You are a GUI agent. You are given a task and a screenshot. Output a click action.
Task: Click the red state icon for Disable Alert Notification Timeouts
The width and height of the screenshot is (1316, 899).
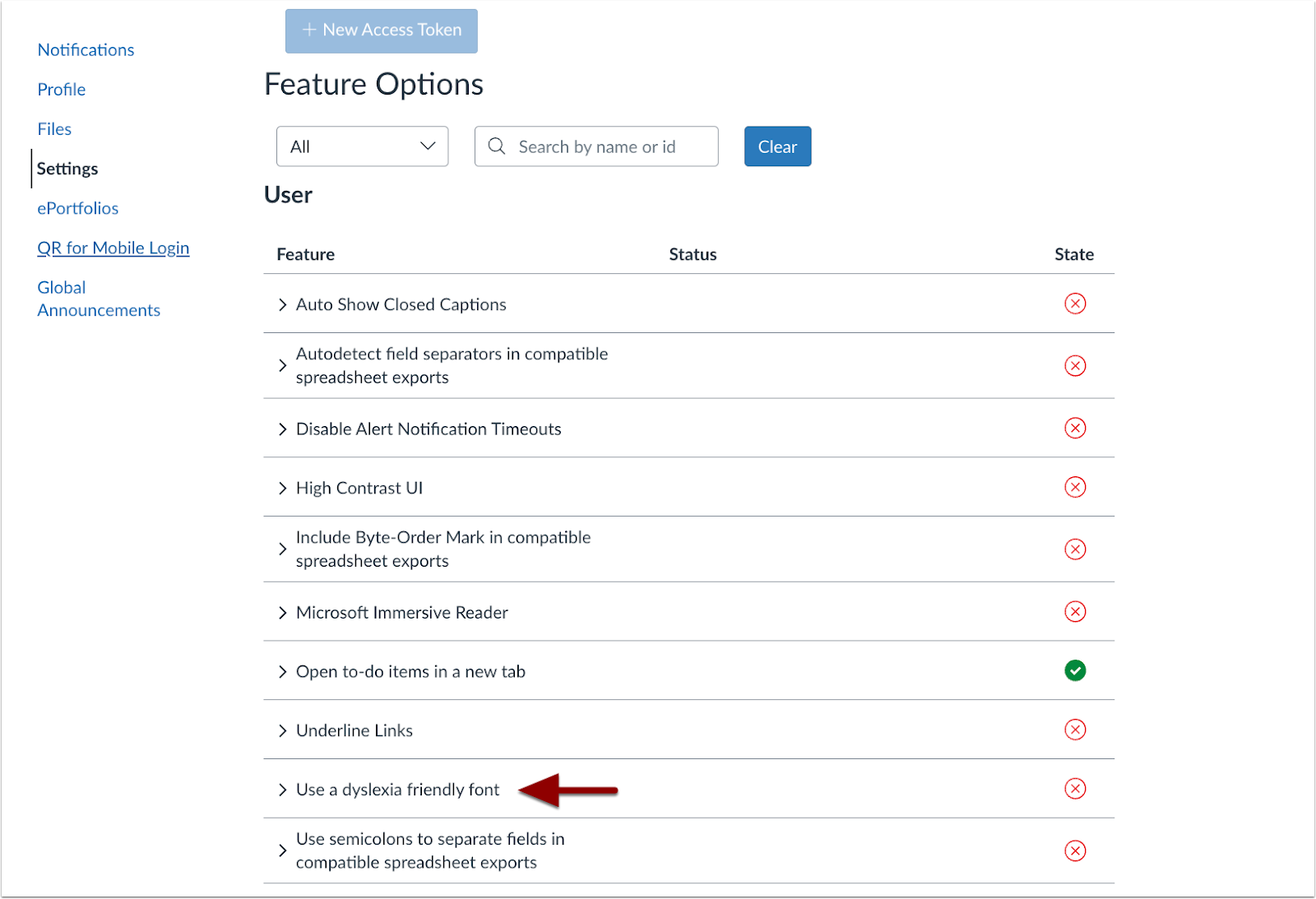pos(1076,428)
